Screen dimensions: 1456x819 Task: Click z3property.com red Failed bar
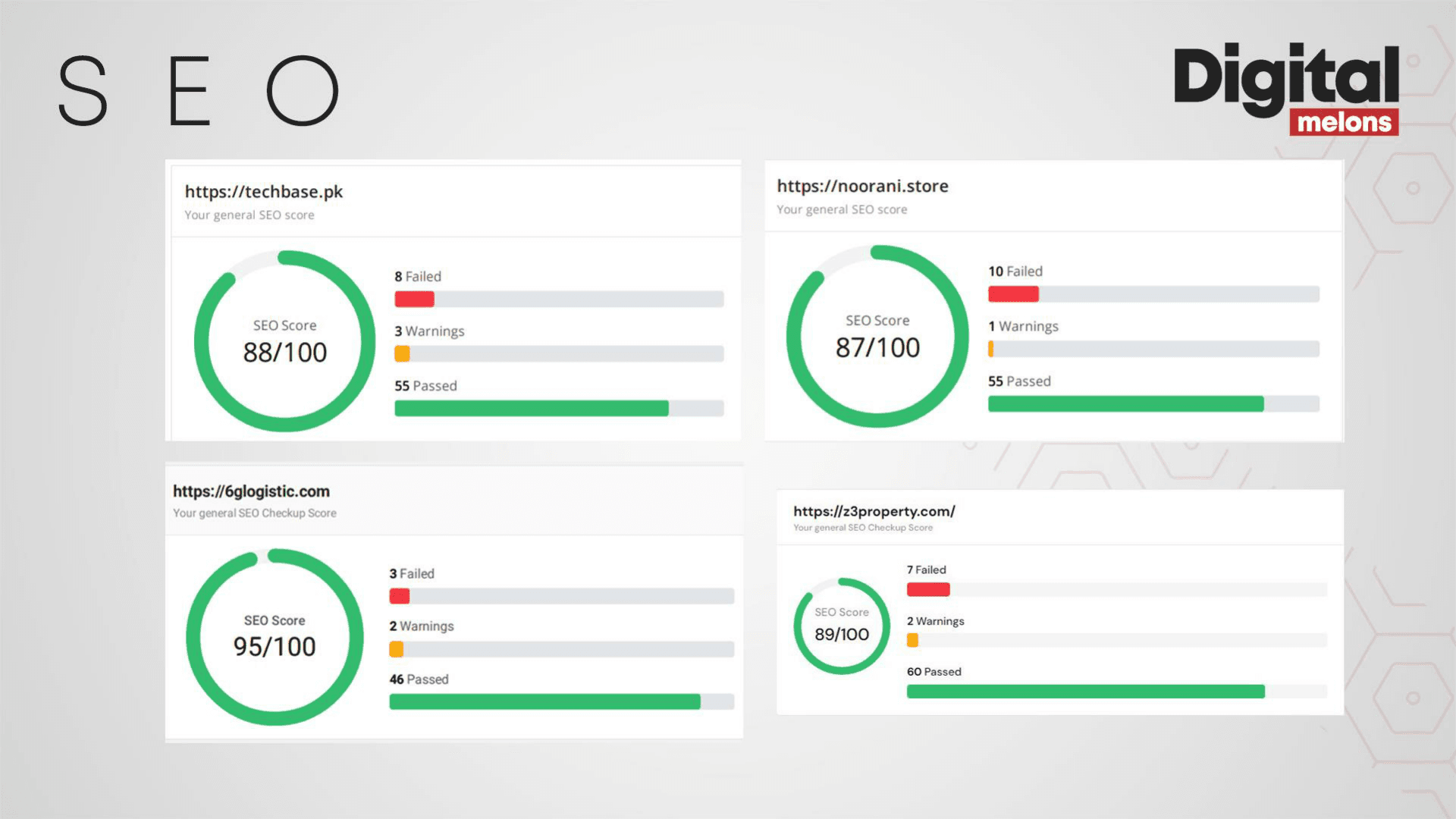[928, 590]
